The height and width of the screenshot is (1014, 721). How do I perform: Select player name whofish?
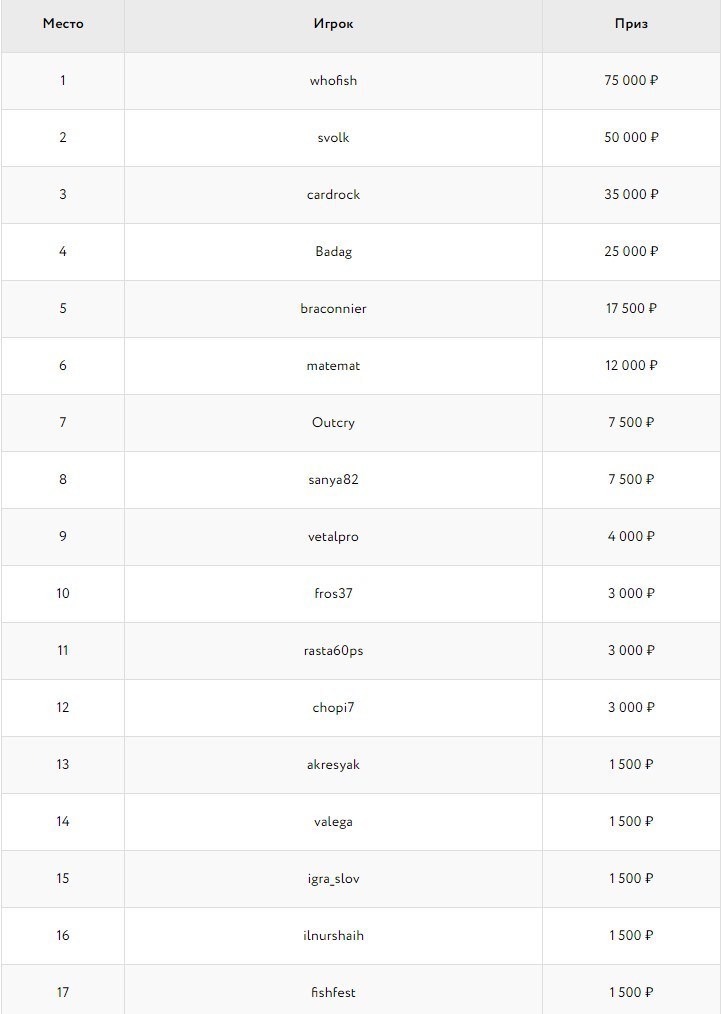pyautogui.click(x=333, y=81)
